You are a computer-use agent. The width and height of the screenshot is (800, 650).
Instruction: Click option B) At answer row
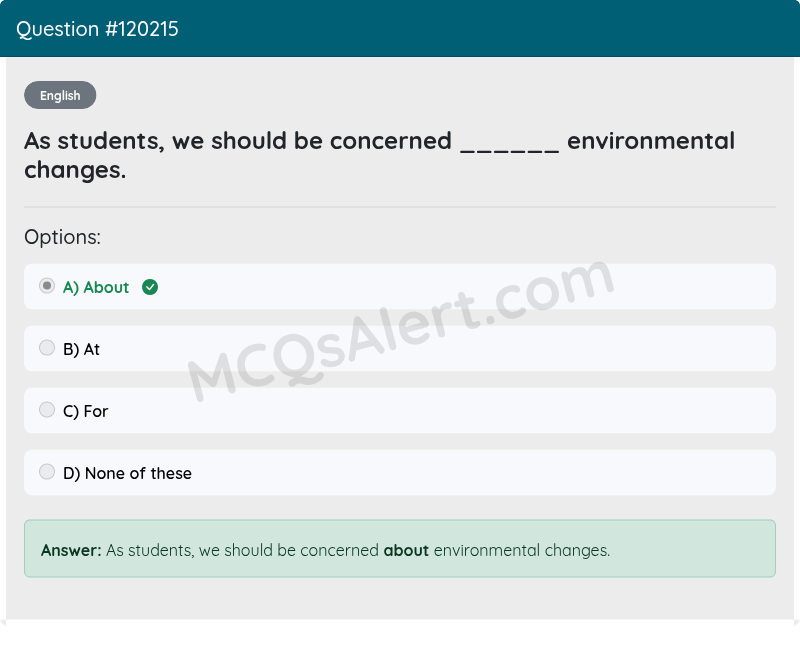pyautogui.click(x=400, y=348)
